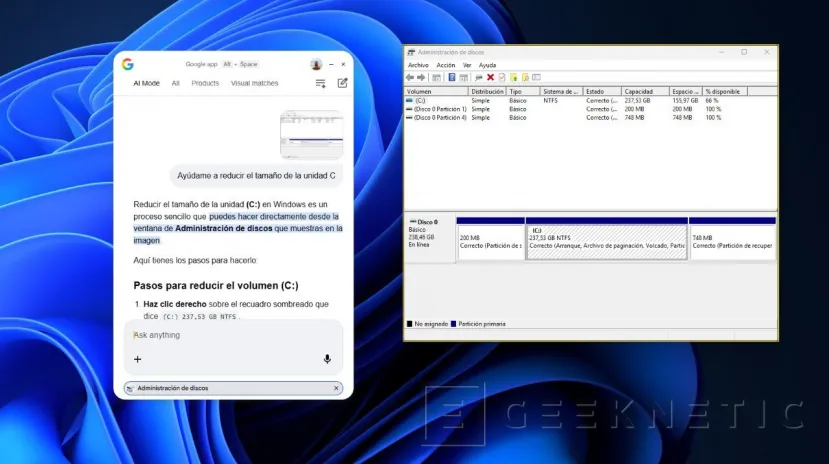Maximize the Administración de discos window
This screenshot has width=829, height=464.
pyautogui.click(x=744, y=52)
